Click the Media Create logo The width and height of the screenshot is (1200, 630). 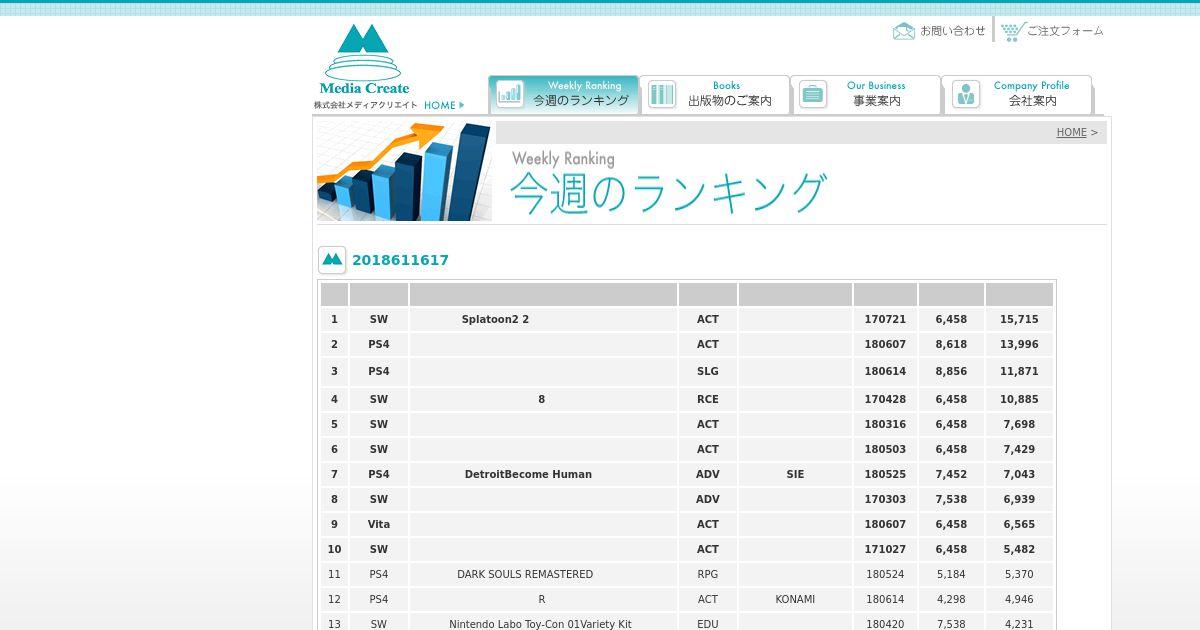click(x=364, y=60)
